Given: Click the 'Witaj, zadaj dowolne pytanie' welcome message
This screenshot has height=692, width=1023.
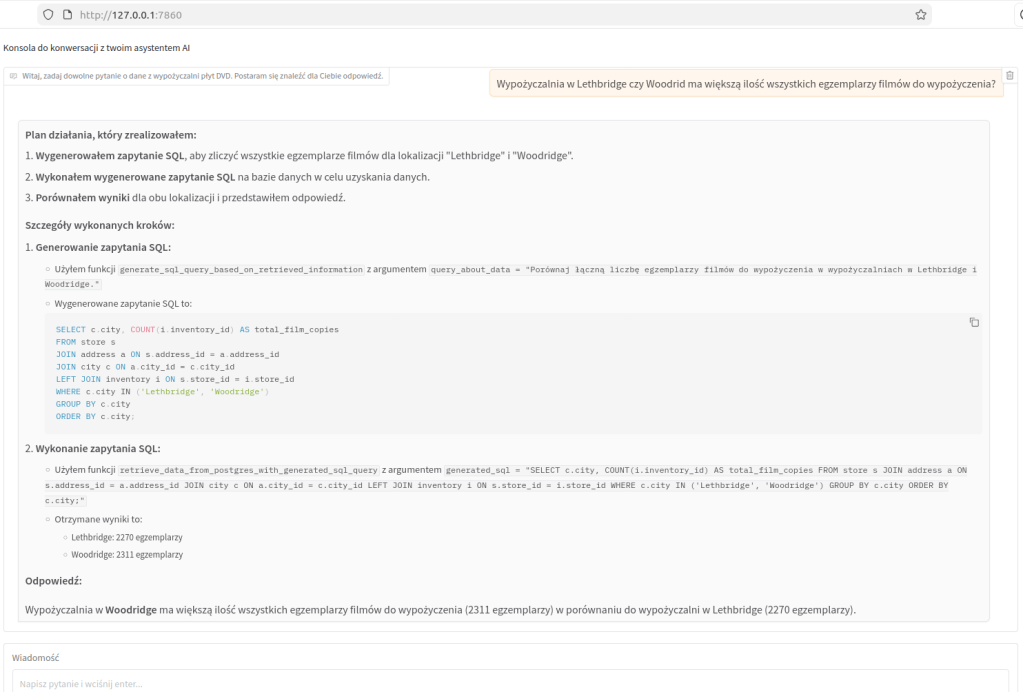Looking at the screenshot, I should coord(202,76).
